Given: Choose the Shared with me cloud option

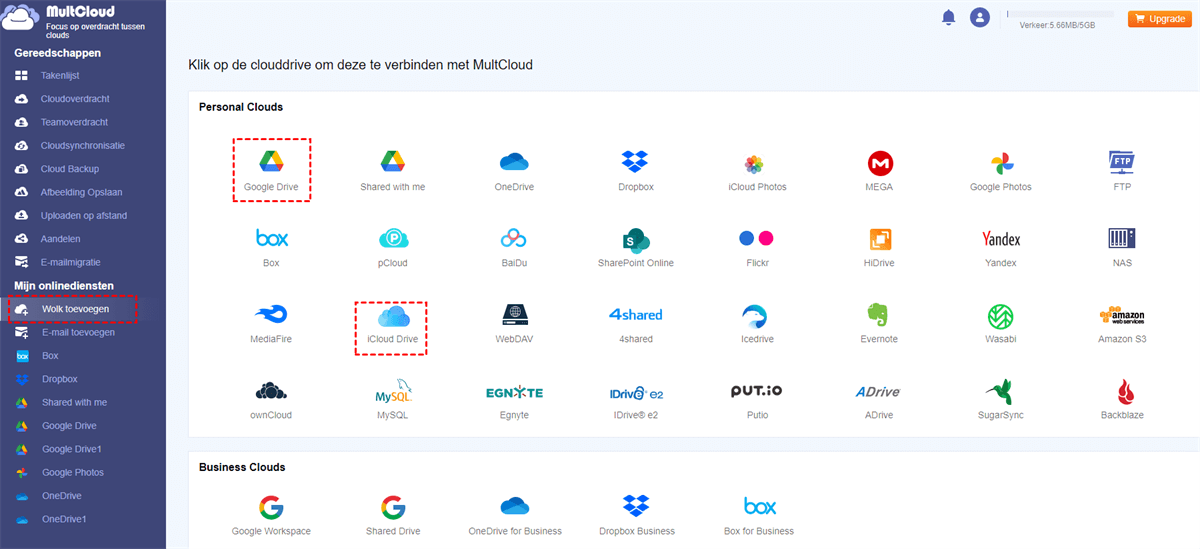Looking at the screenshot, I should coord(392,162).
